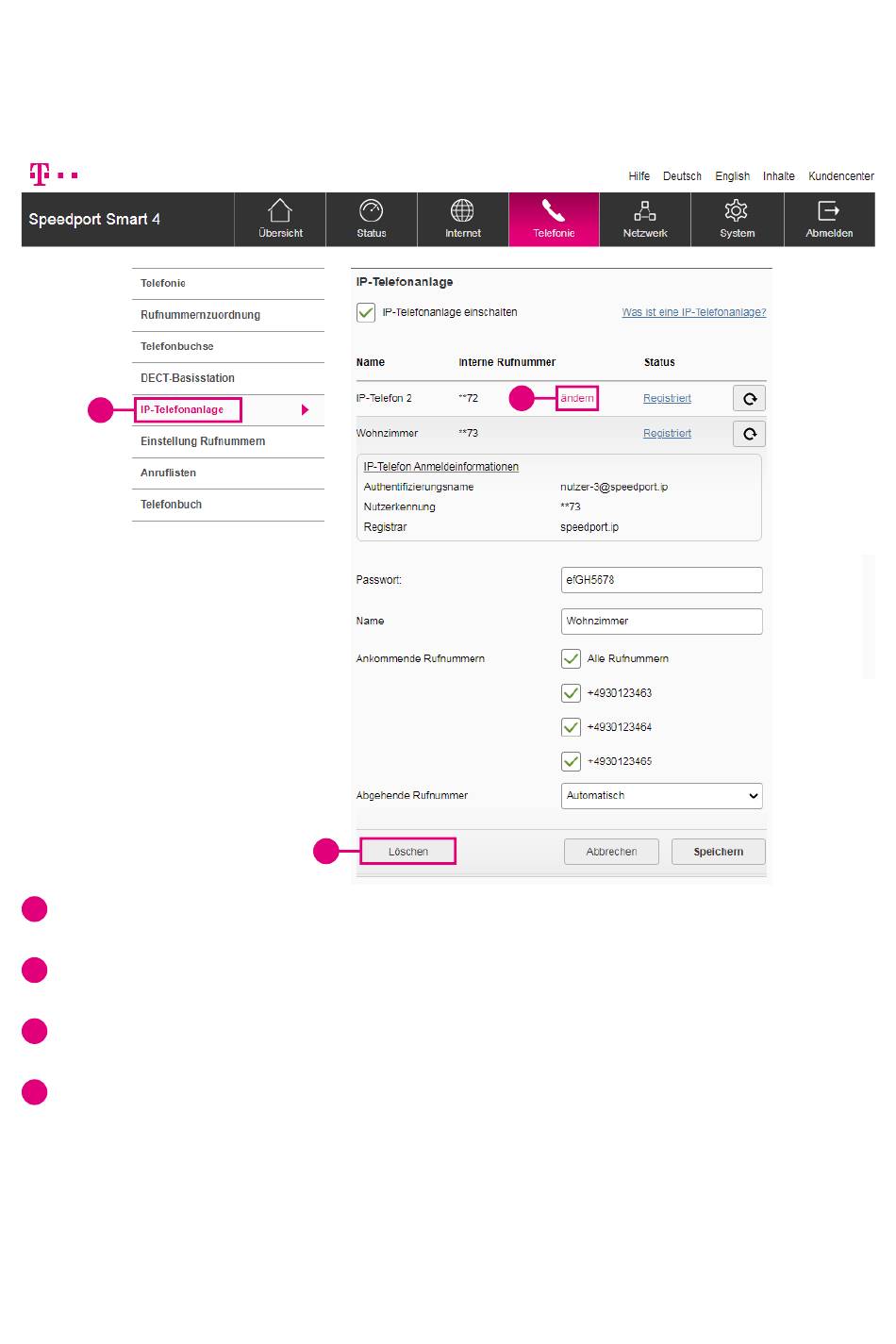Uncheck number +4930123464
Screen dimensions: 896x1344
click(x=571, y=727)
